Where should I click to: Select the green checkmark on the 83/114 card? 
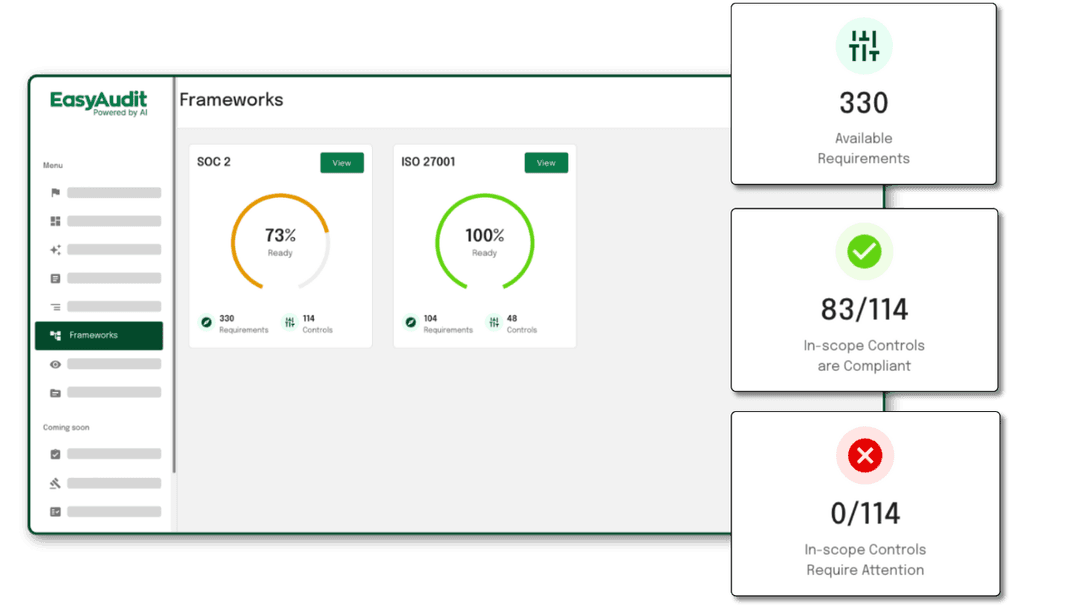pos(864,253)
